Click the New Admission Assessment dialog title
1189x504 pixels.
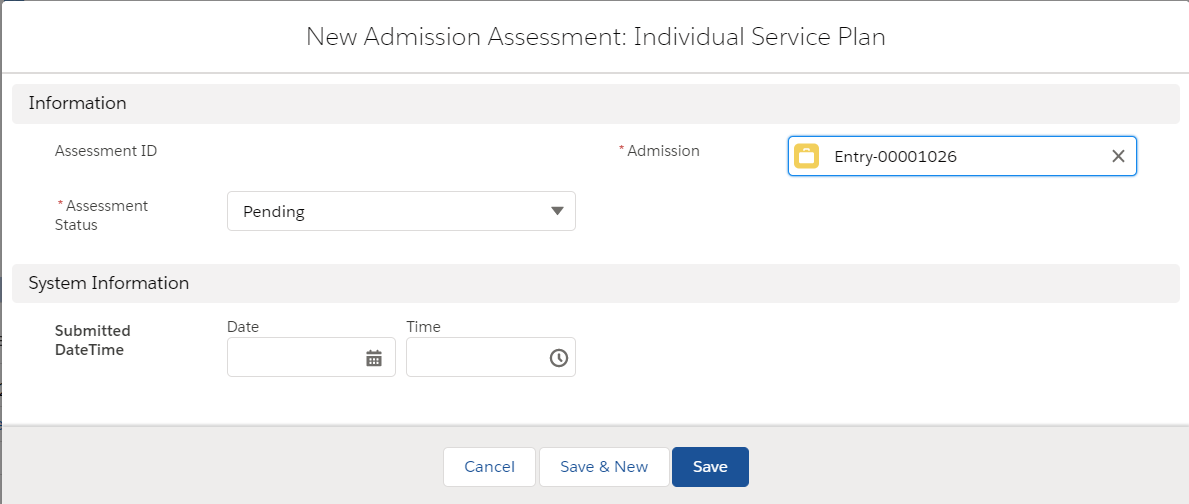(595, 37)
